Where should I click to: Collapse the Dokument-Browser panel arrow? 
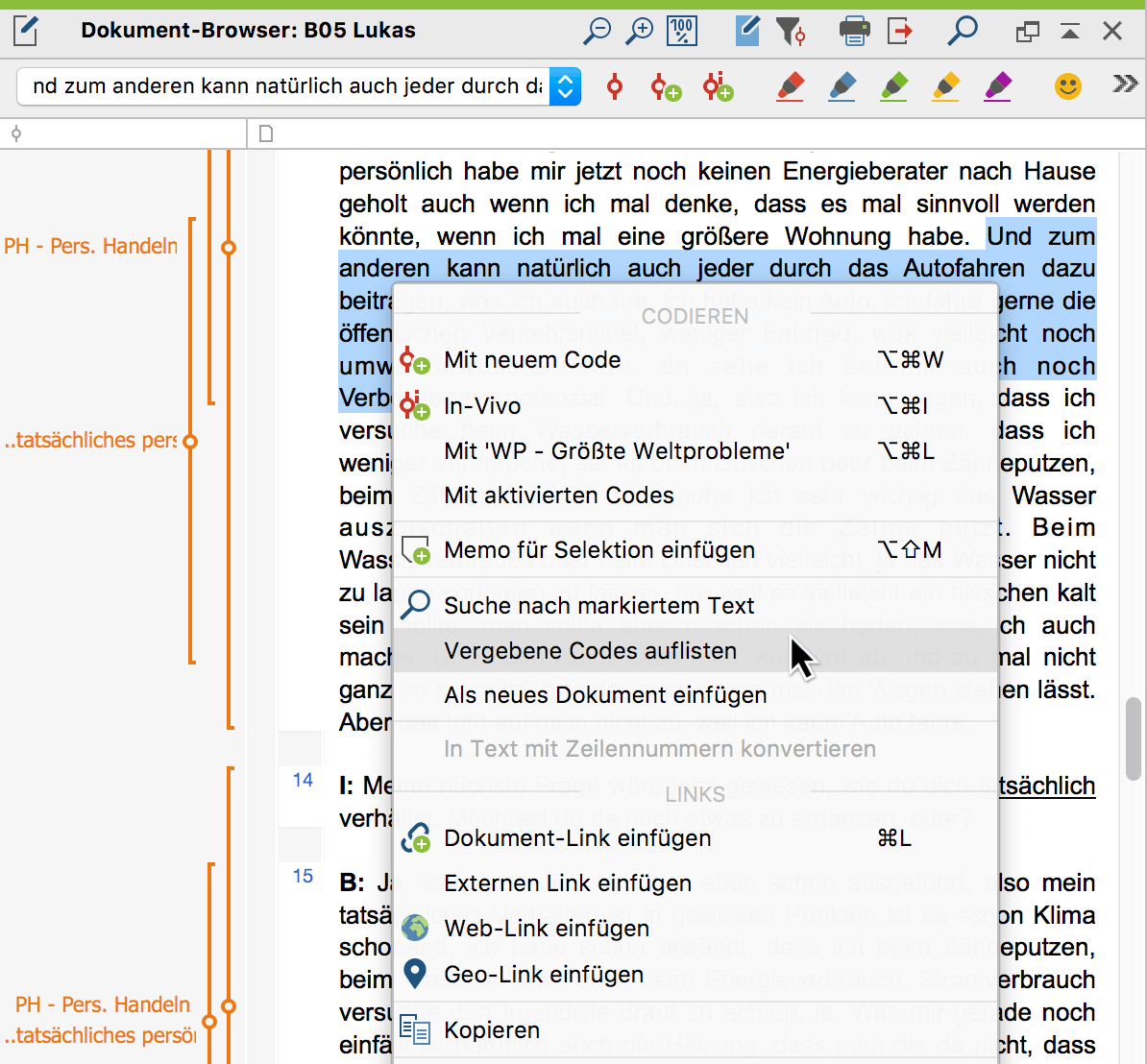tap(1069, 31)
